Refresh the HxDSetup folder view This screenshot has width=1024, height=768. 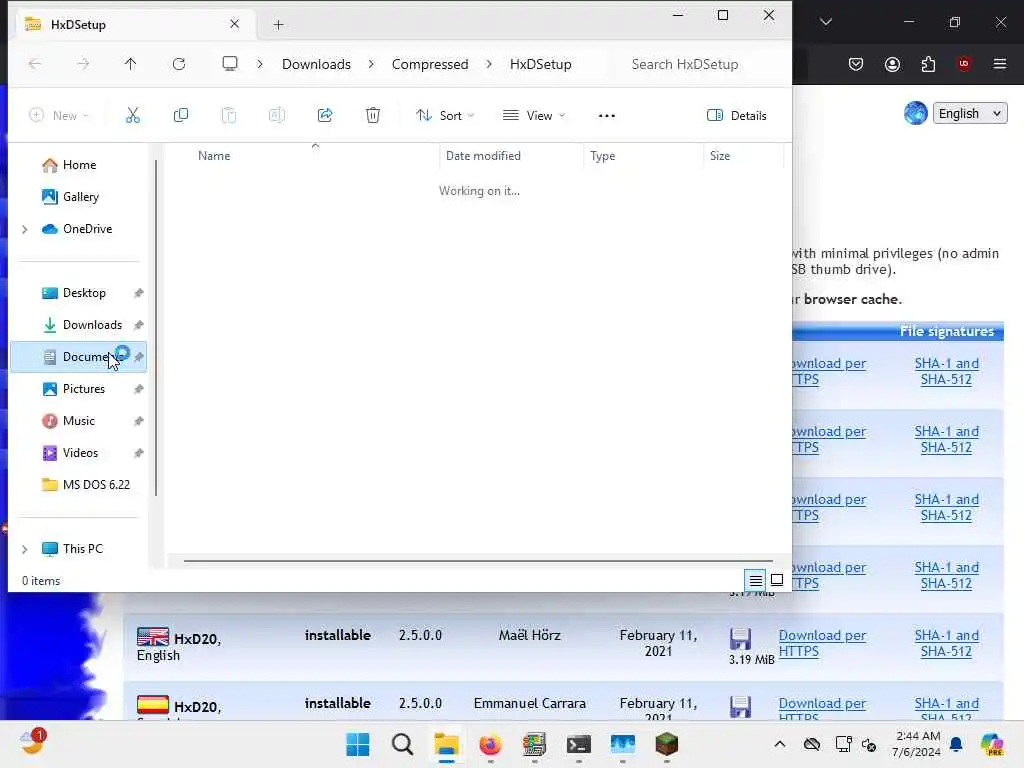(x=179, y=64)
